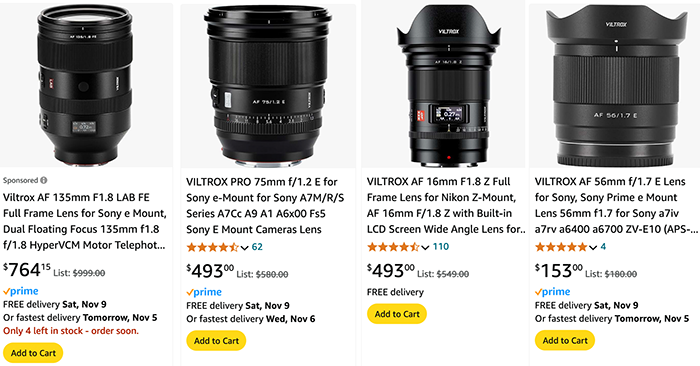Click the Prime badge under the 75mm lens

[x=204, y=292]
